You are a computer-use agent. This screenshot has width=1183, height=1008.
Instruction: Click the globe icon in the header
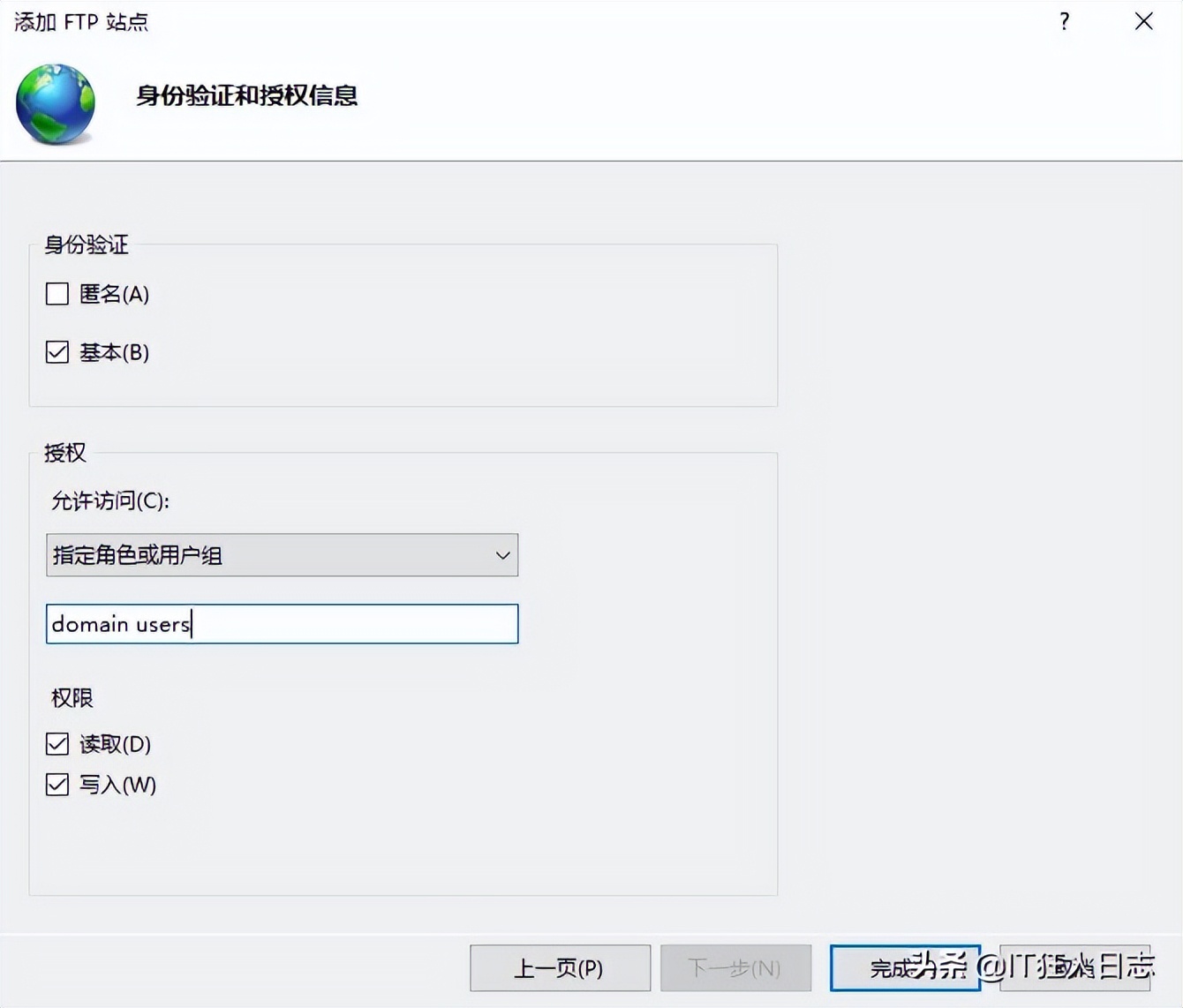[x=55, y=103]
